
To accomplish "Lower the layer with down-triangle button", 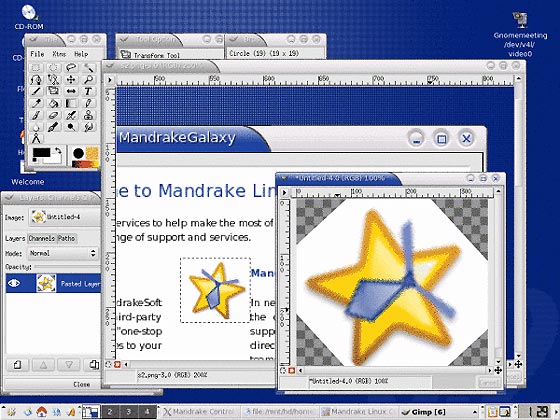I will 69,365.
